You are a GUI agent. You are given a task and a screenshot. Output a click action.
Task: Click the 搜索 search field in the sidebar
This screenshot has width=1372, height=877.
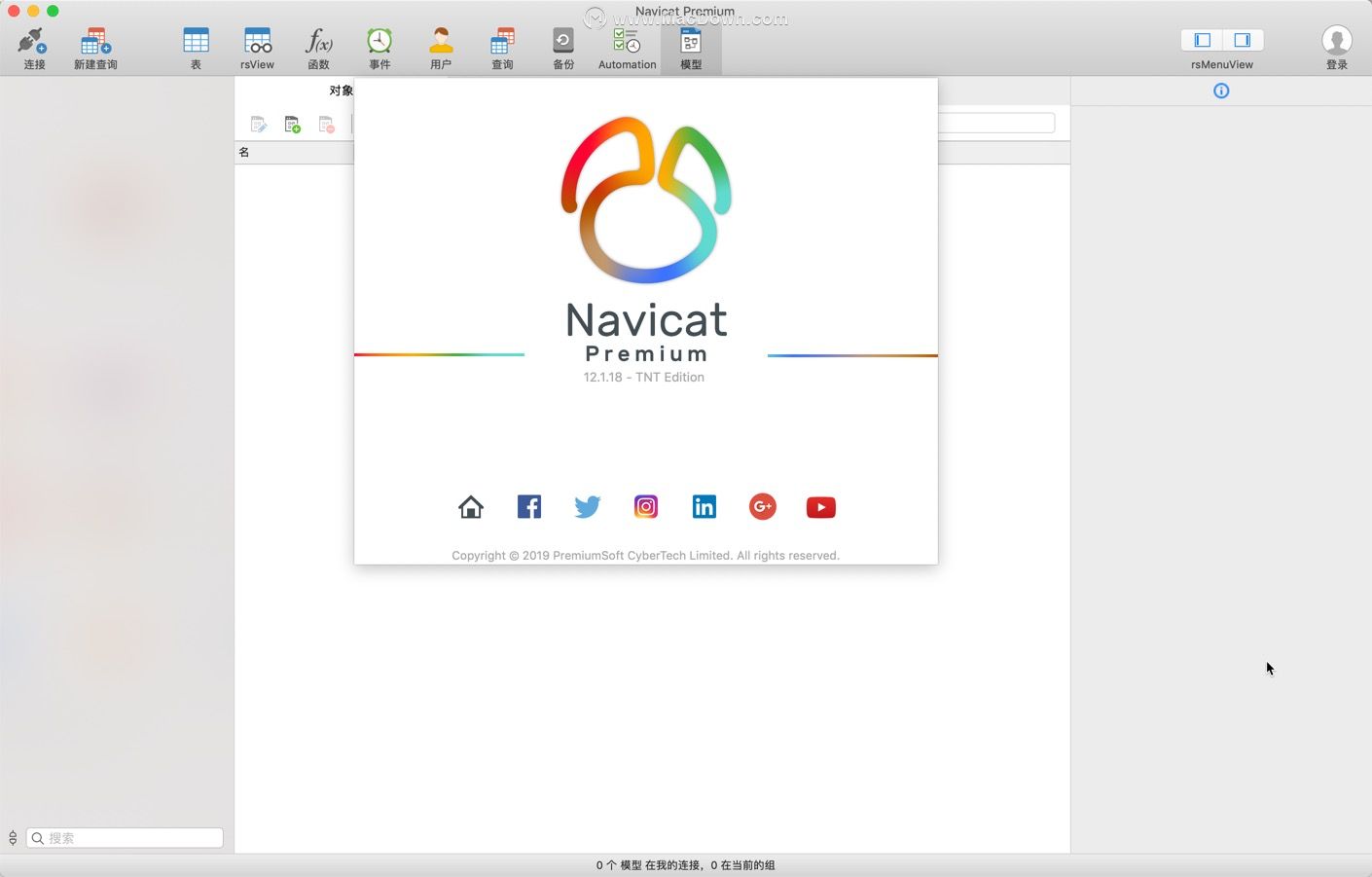pos(125,838)
